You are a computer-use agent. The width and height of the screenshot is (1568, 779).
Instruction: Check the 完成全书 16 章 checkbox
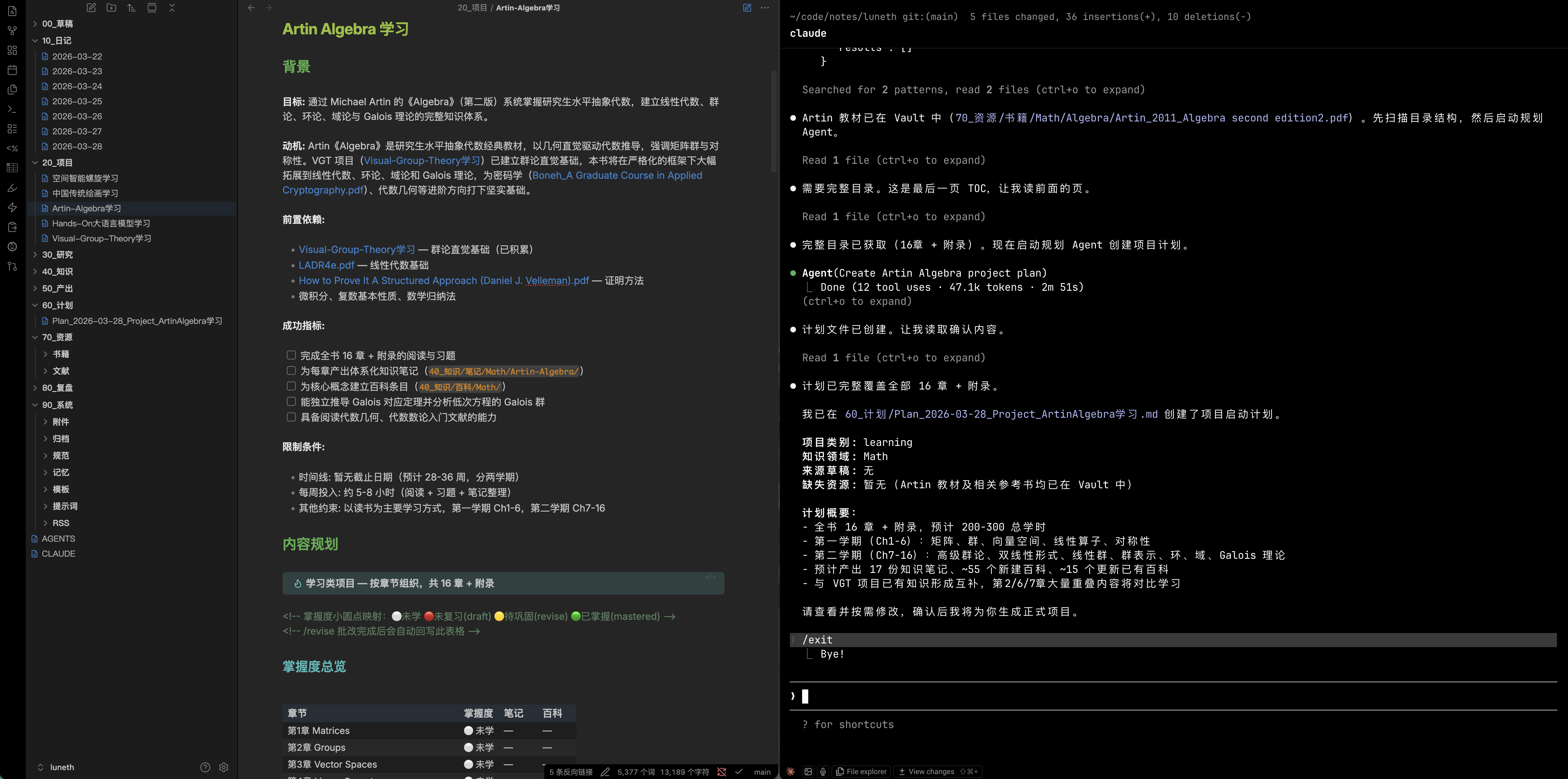pyautogui.click(x=291, y=355)
